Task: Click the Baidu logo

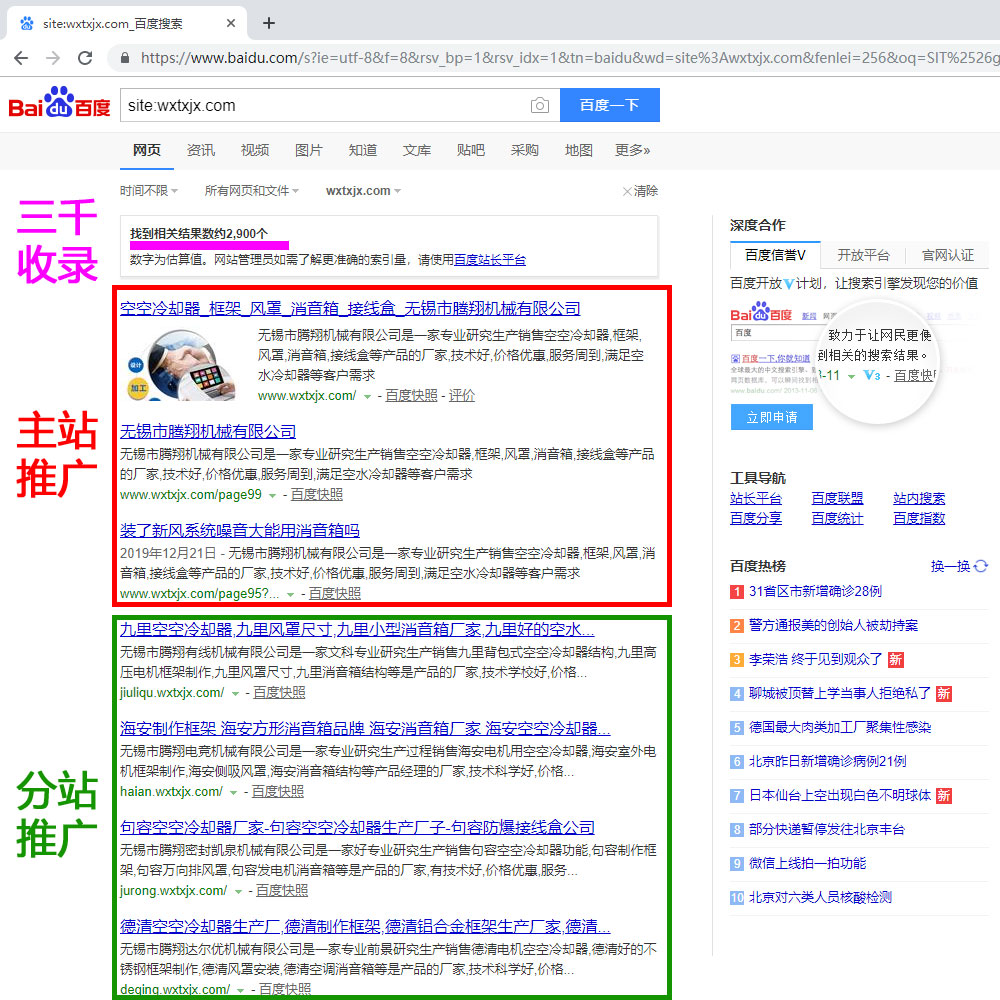Action: point(59,103)
